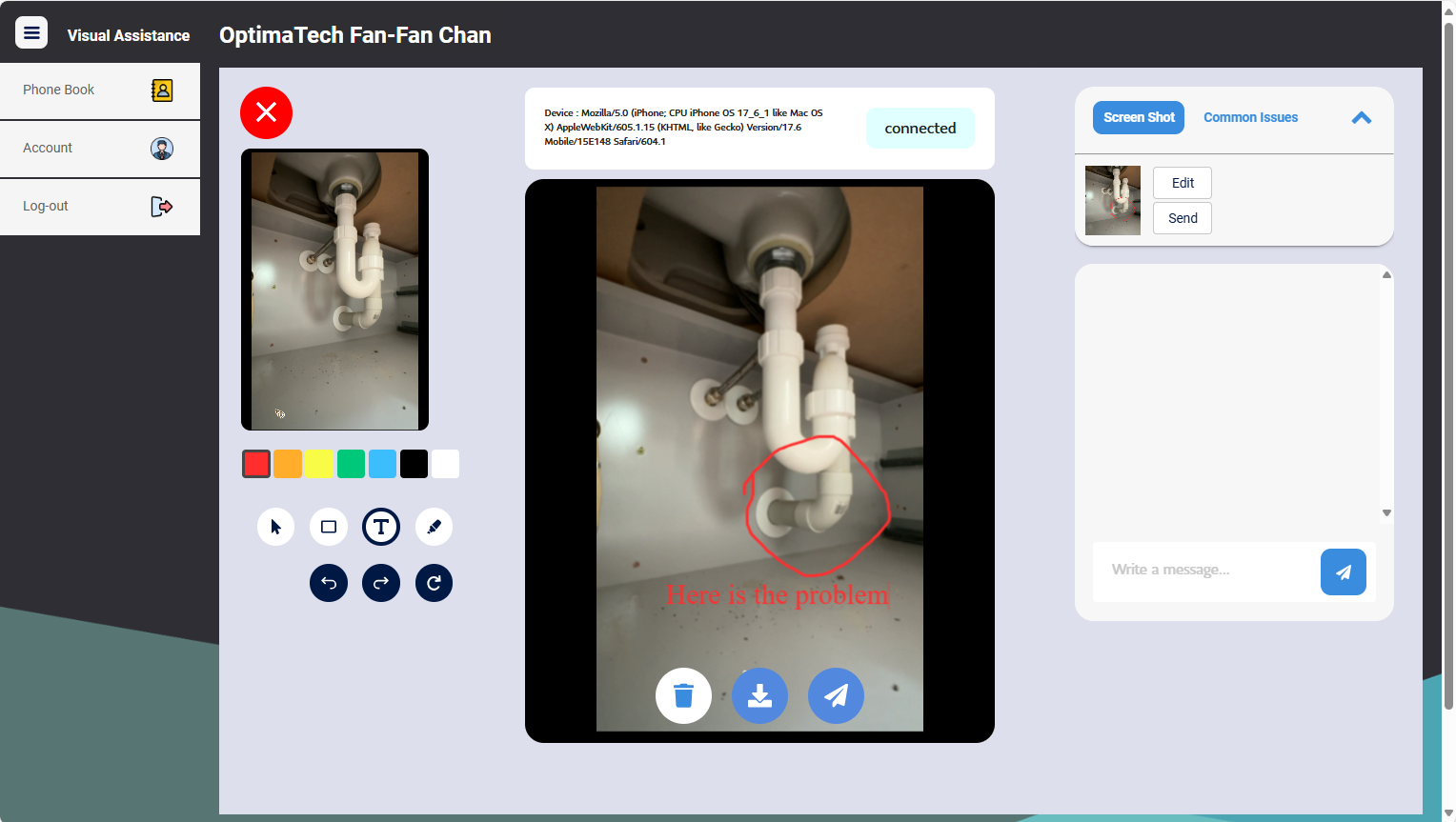
Task: Click chat scrollbar down arrow
Action: (1386, 512)
